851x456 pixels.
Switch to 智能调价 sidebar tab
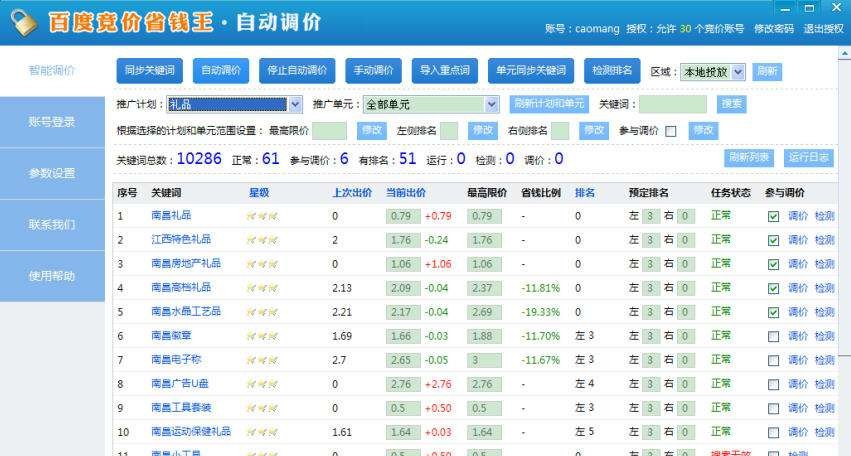coord(52,71)
